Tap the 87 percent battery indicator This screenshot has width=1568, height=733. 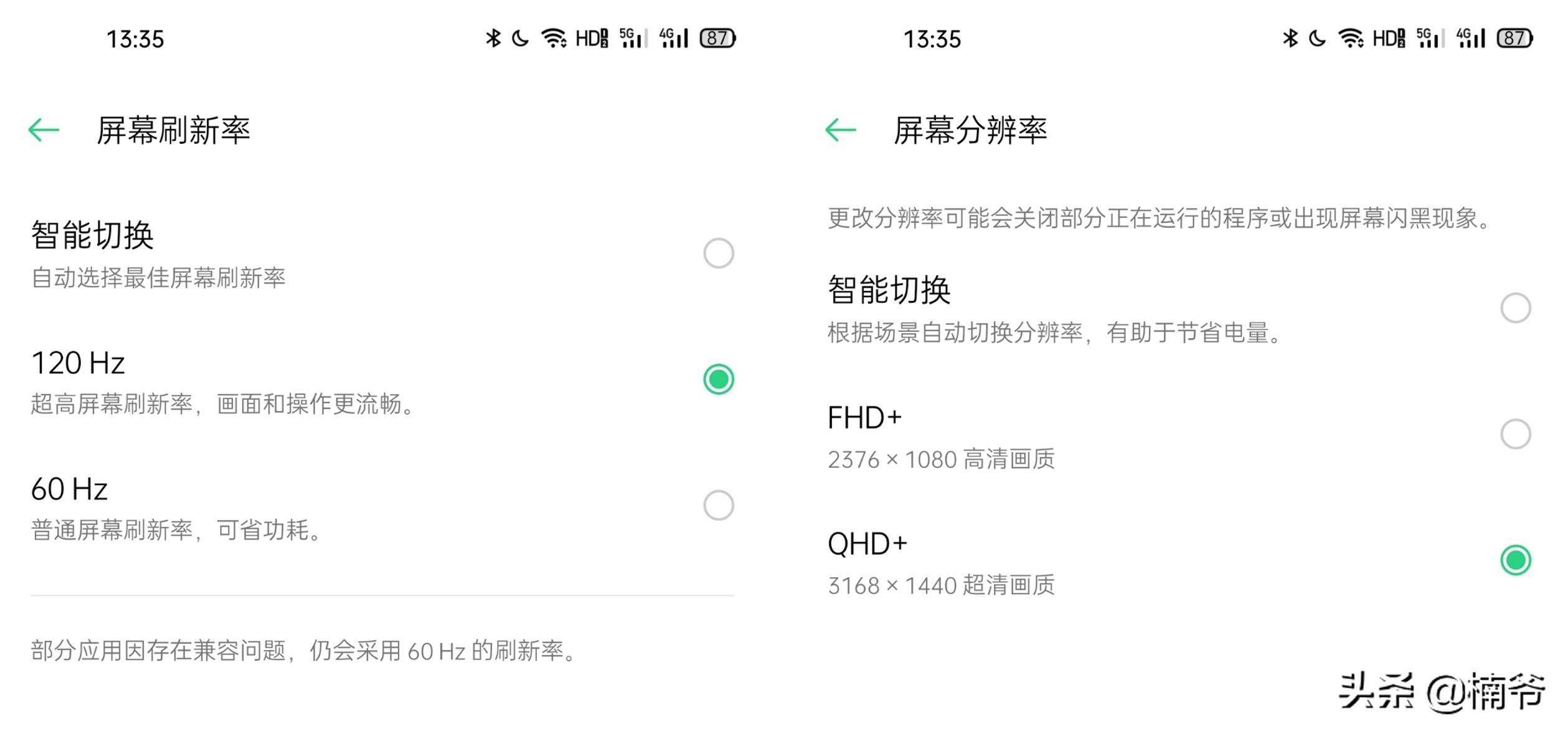pos(716,39)
